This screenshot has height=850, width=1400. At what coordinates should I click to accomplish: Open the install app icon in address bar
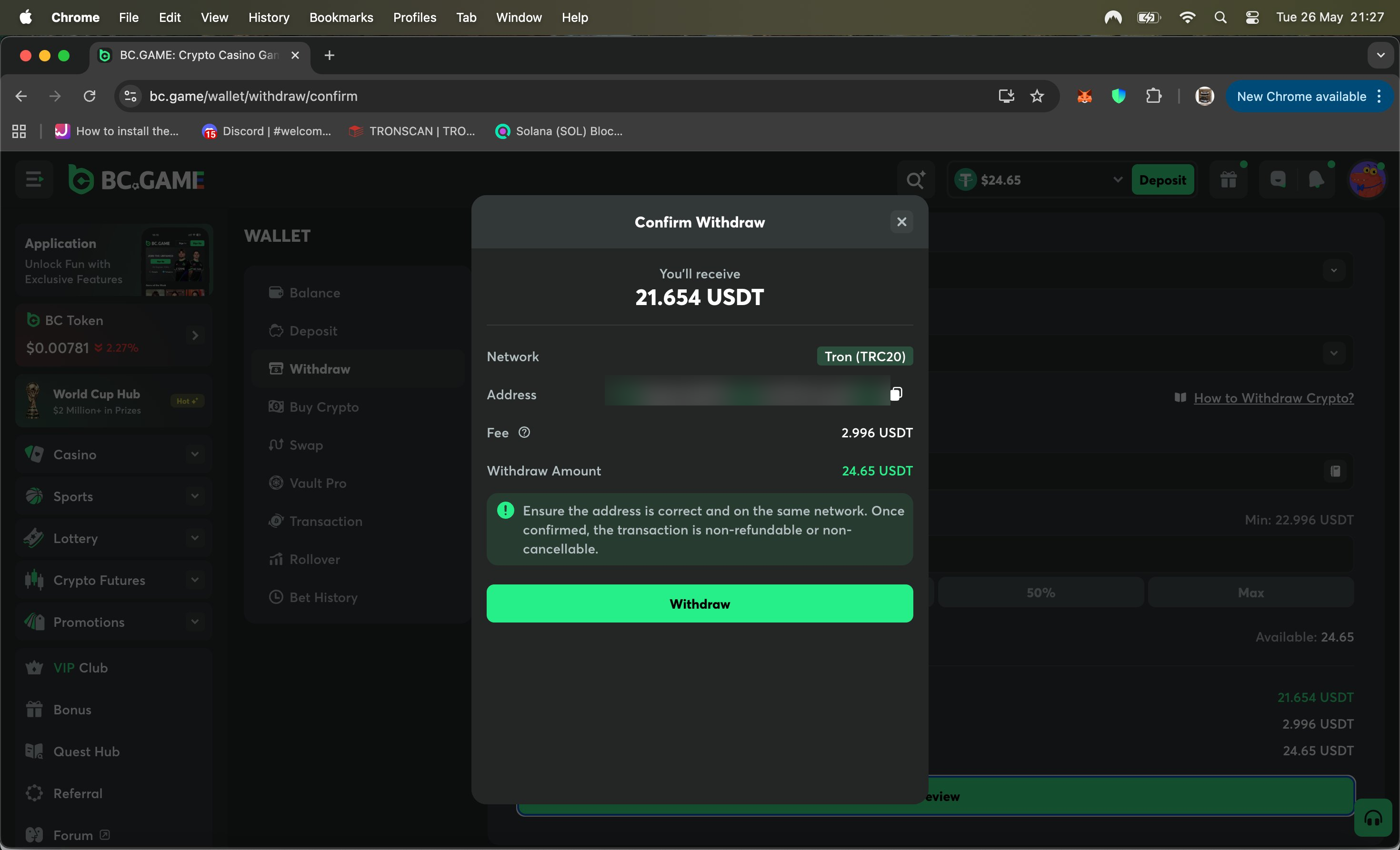click(x=1006, y=97)
